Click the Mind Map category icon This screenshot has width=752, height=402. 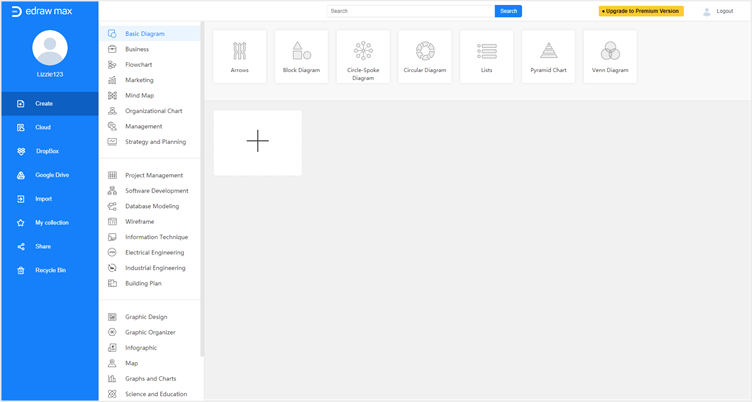coord(112,95)
